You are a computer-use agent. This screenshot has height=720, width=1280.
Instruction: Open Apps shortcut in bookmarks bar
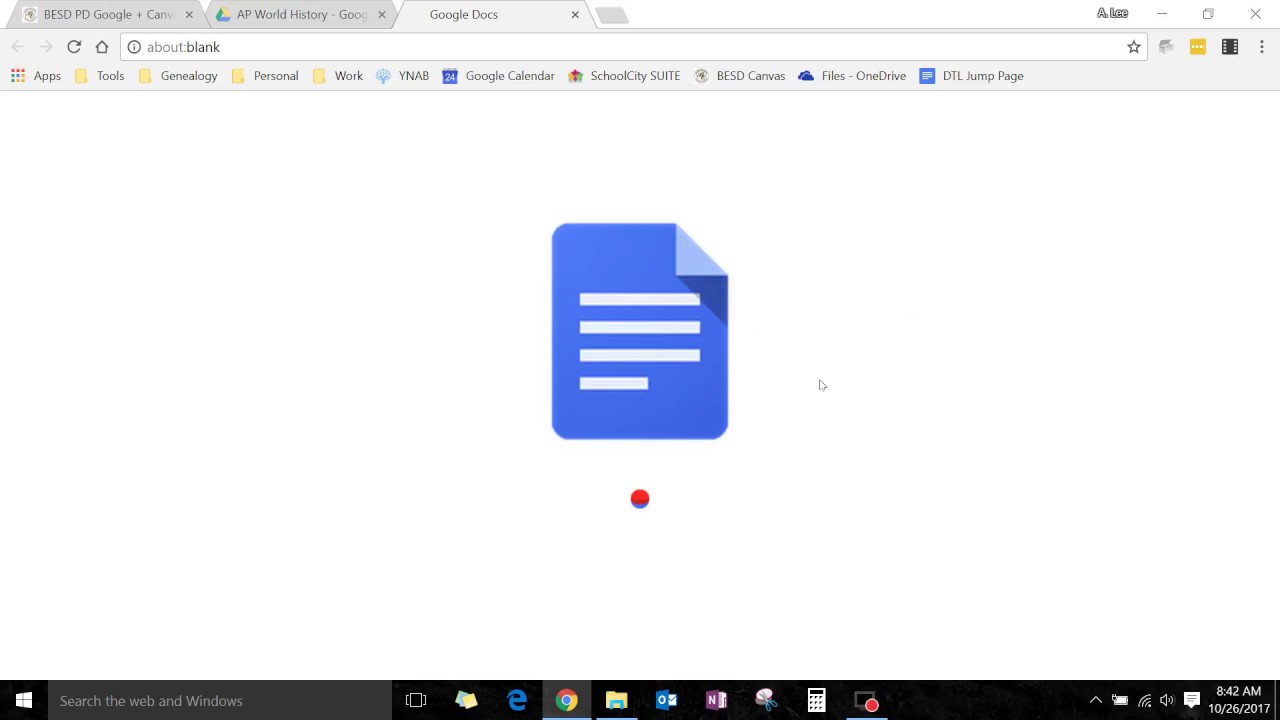(36, 76)
